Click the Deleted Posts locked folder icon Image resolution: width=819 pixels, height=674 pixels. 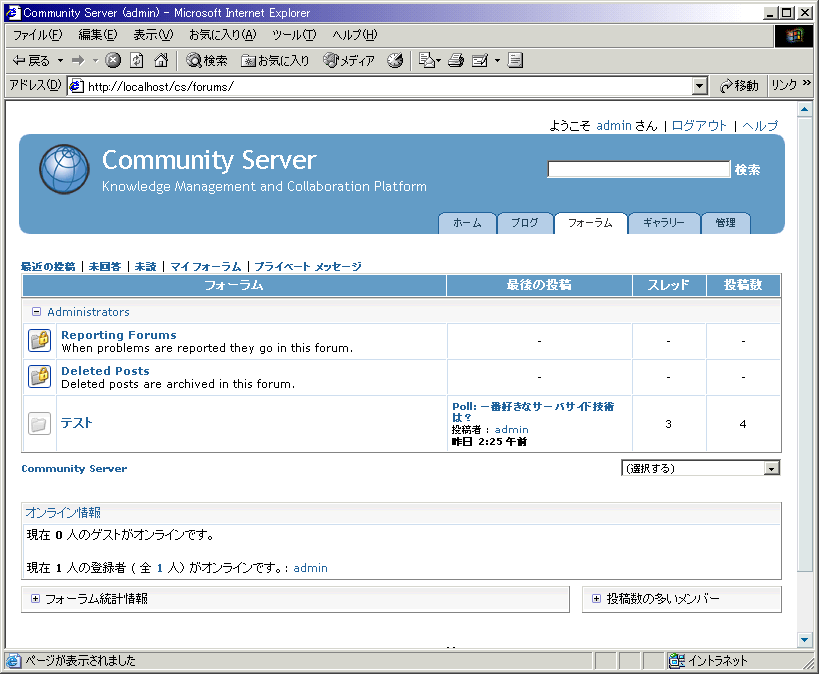coord(39,377)
